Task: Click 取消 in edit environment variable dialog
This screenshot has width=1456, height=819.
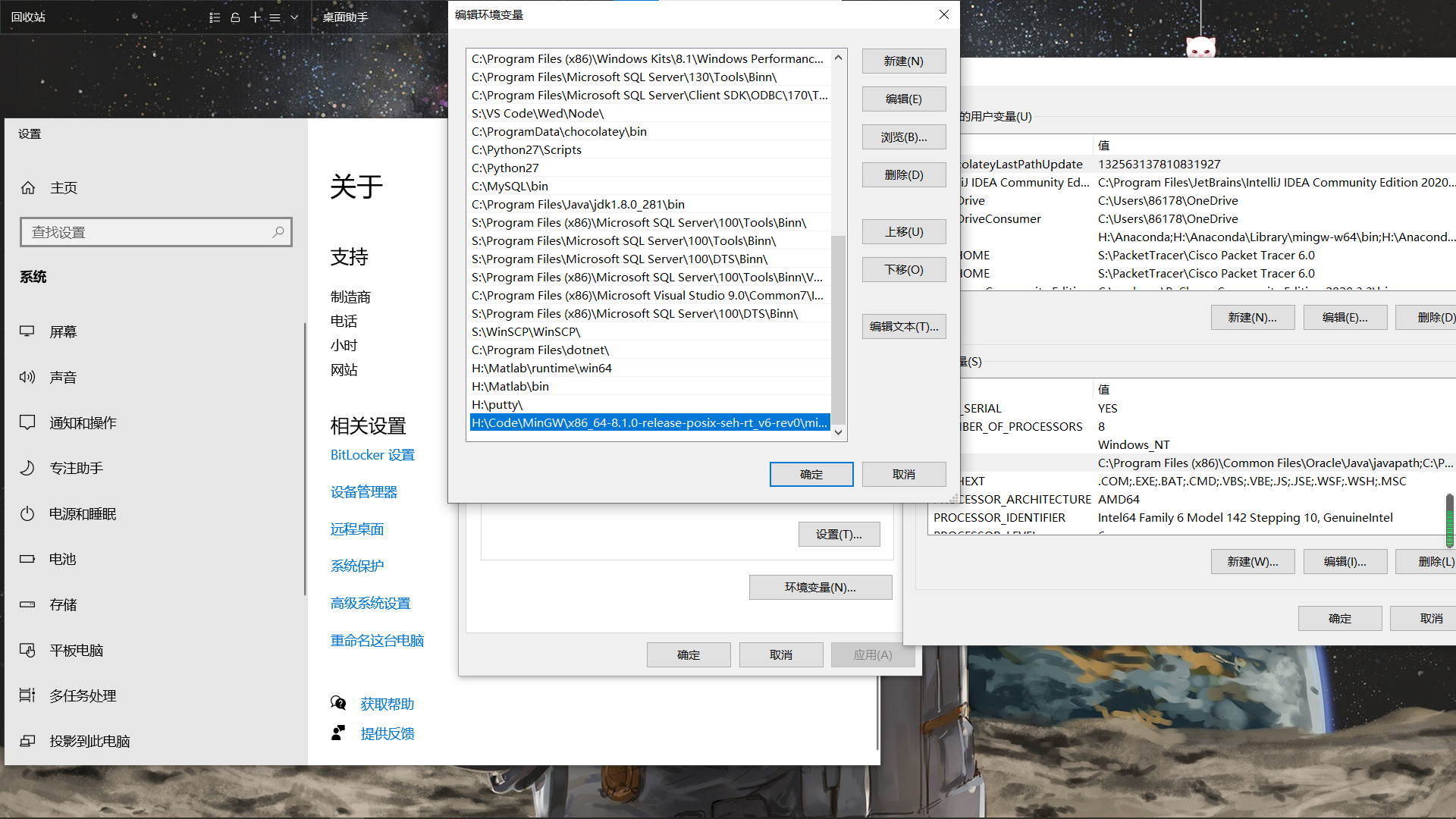Action: pos(904,475)
